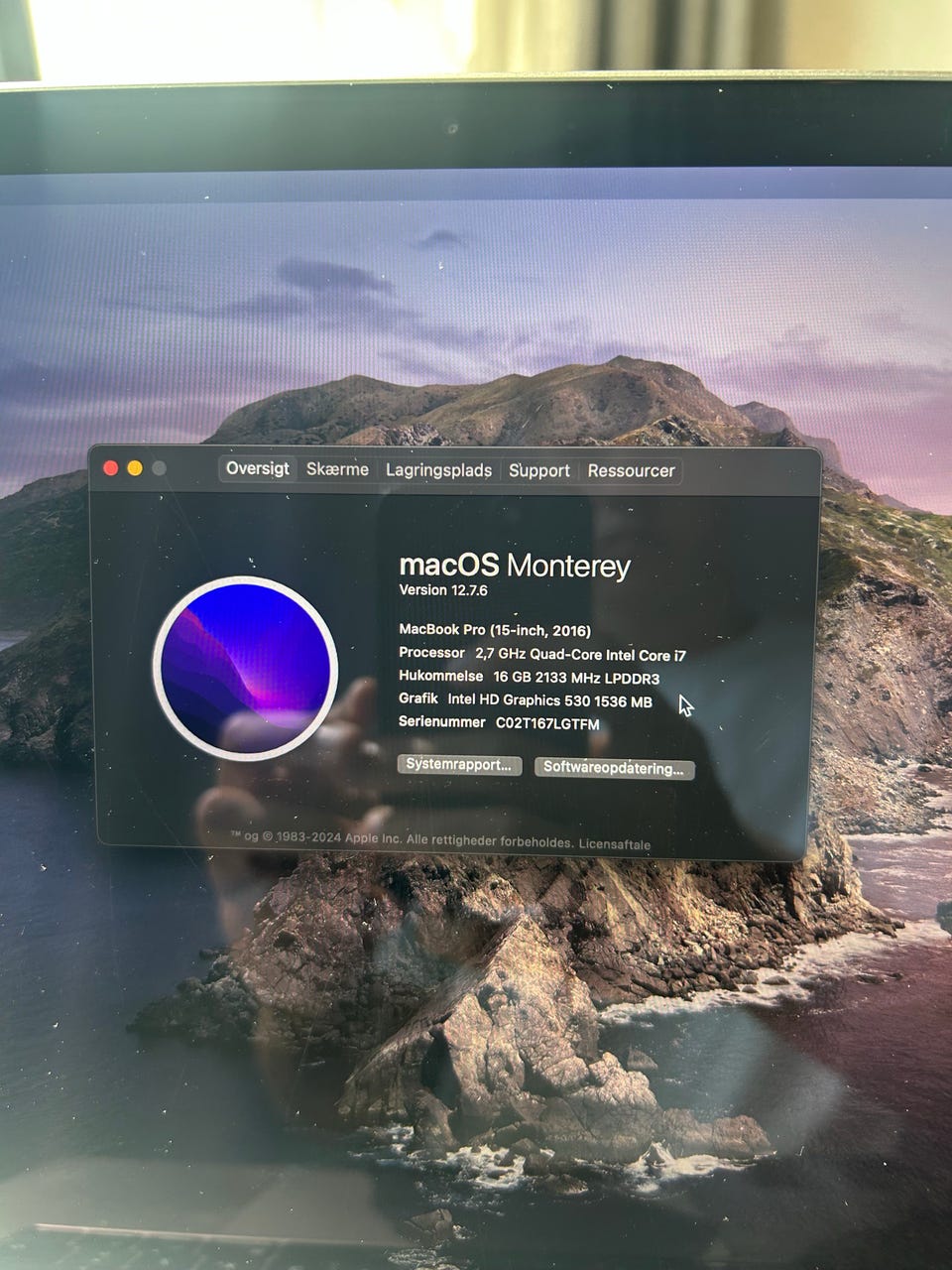The height and width of the screenshot is (1270, 952).
Task: Switch to the Ressourcer tab
Action: (x=631, y=470)
